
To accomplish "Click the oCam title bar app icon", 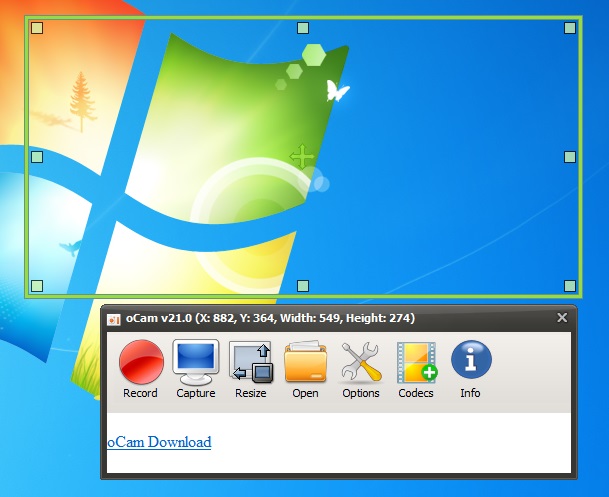I will (113, 319).
